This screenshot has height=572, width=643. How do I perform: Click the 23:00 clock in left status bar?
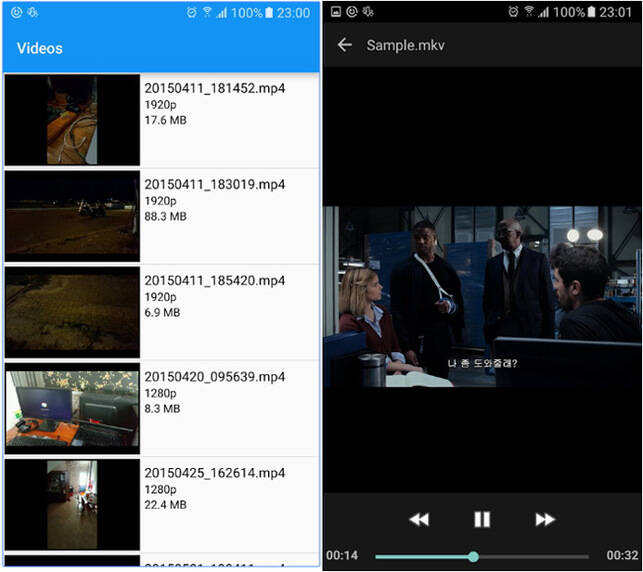pos(293,13)
